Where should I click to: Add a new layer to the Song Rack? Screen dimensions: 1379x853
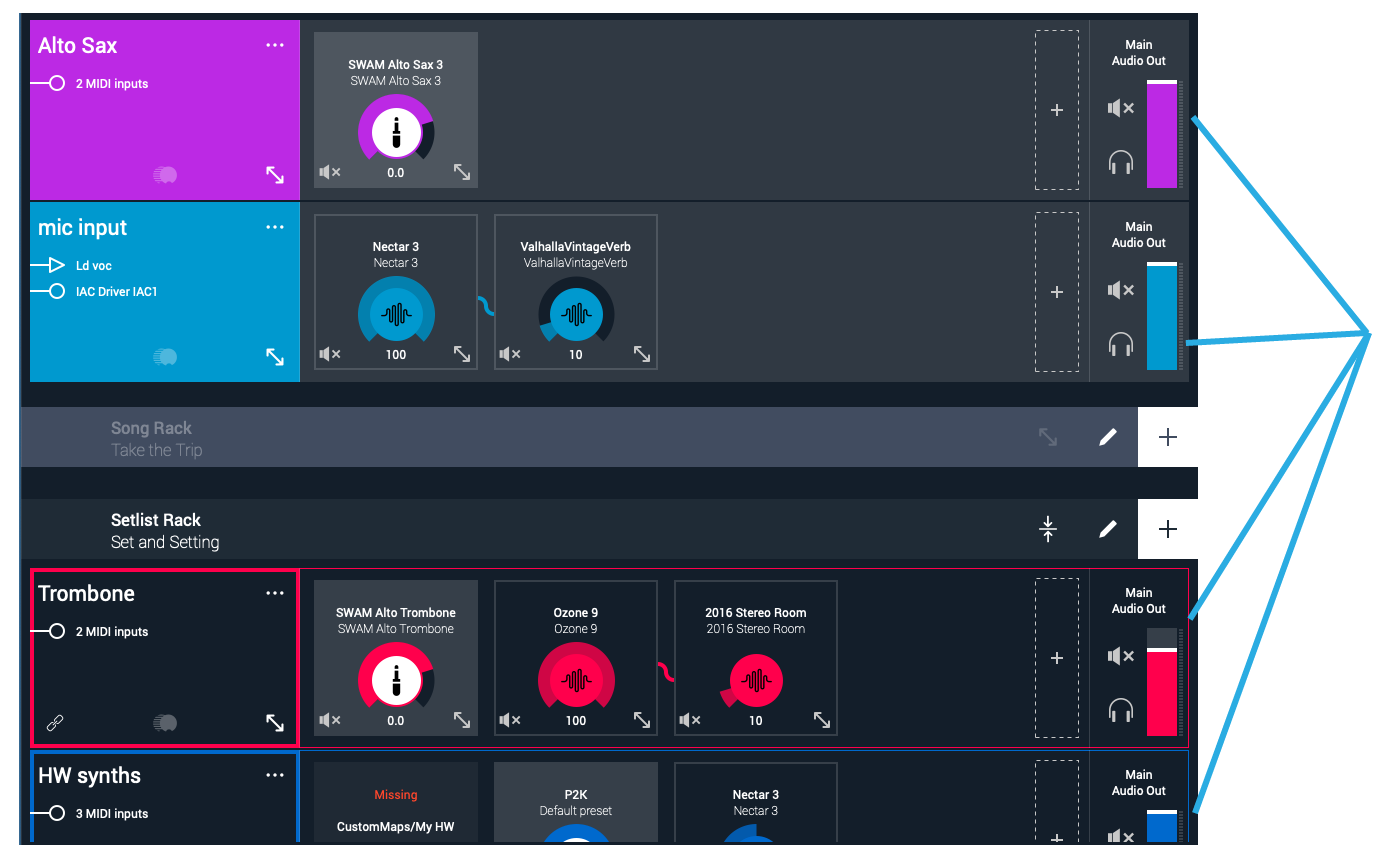(1167, 437)
